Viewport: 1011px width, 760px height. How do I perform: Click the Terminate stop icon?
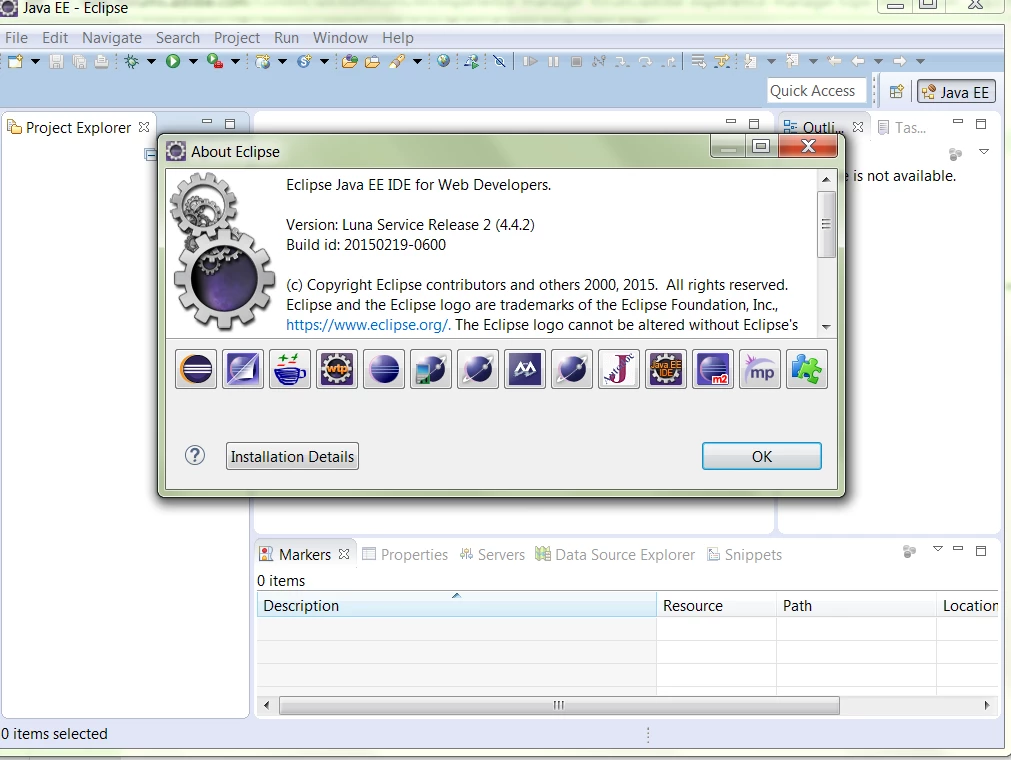[x=576, y=61]
